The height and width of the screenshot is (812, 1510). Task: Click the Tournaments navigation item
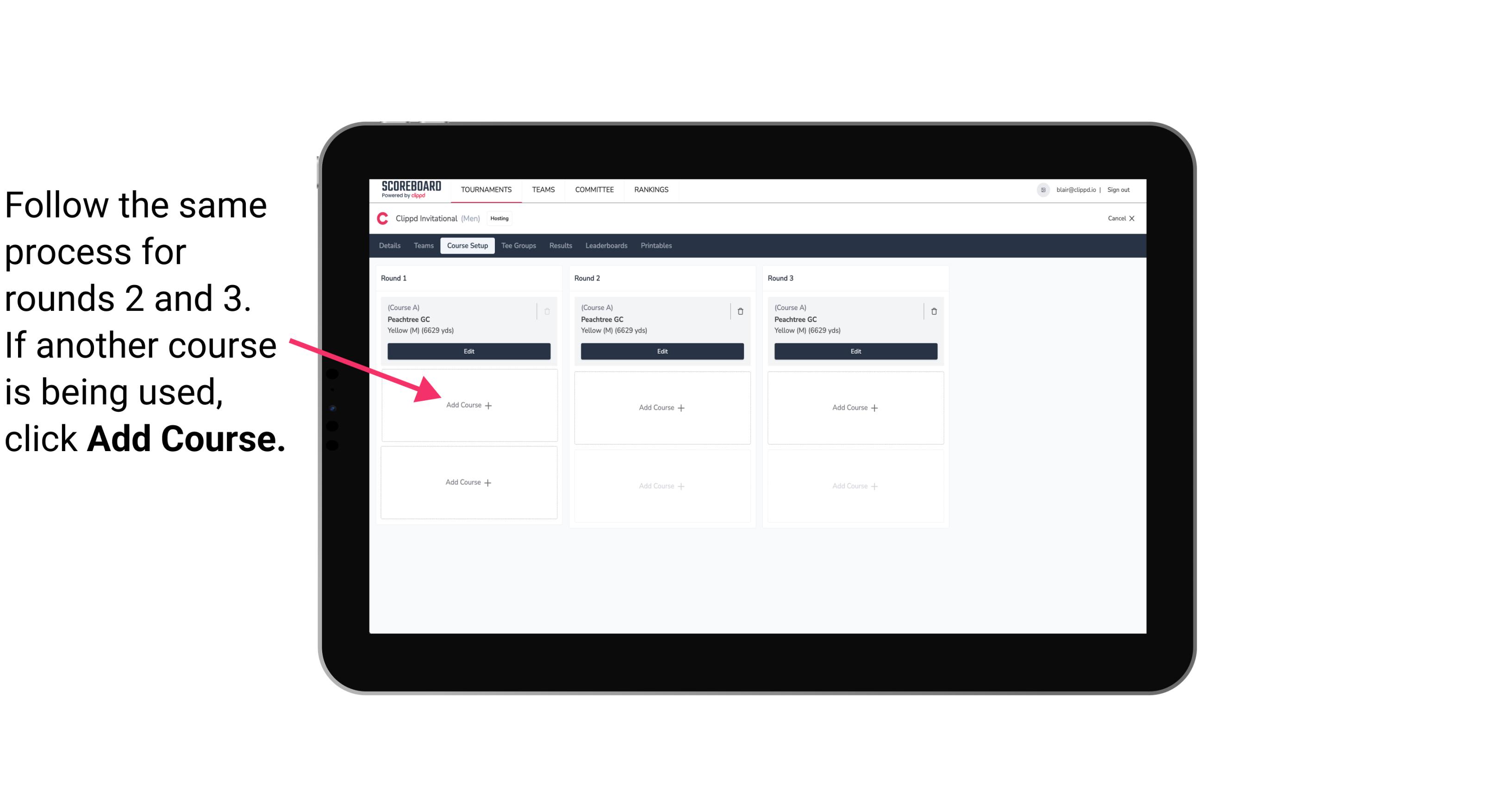tap(487, 189)
